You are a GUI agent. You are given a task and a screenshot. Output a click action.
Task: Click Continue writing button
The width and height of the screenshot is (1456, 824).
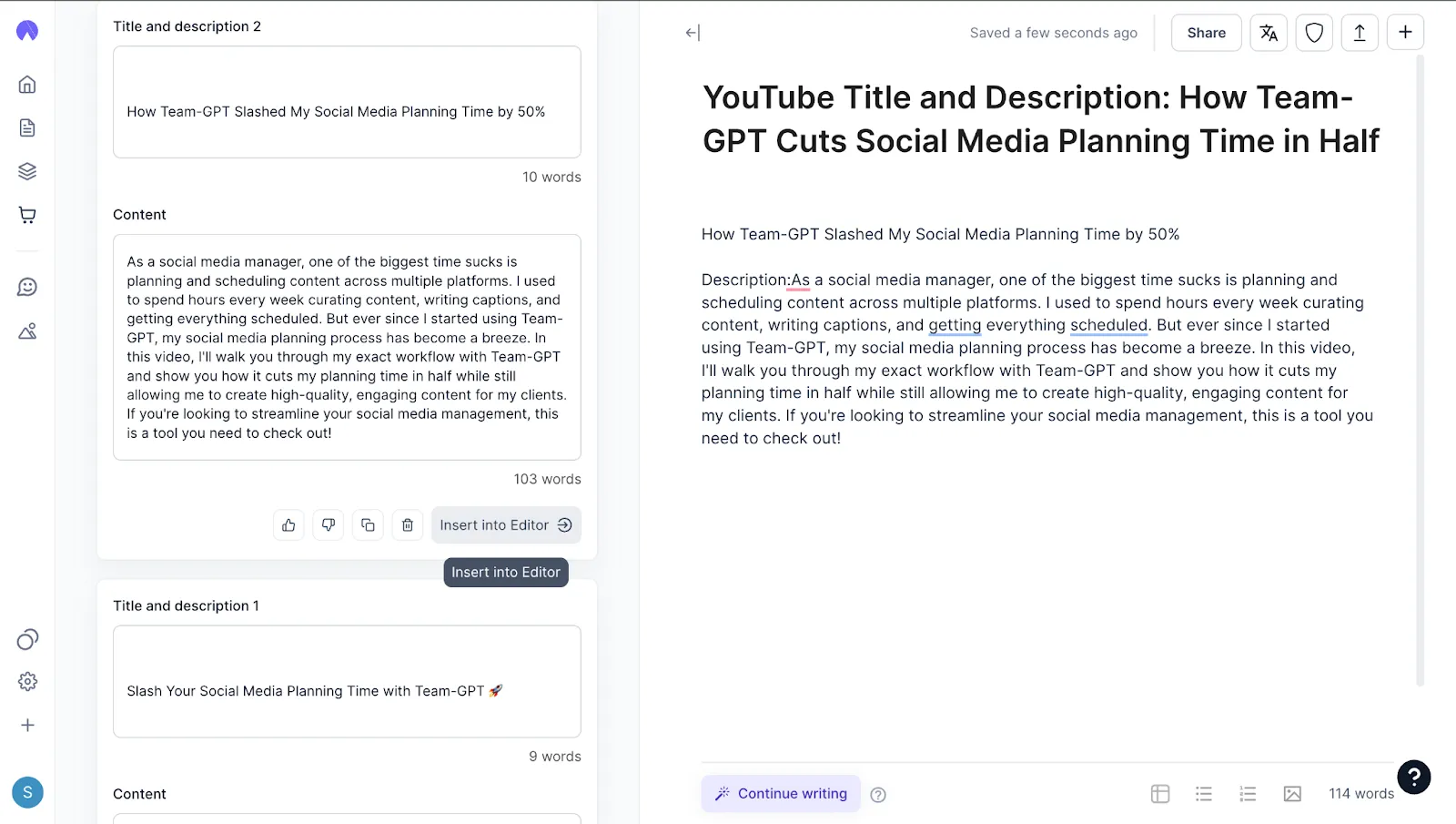point(781,794)
